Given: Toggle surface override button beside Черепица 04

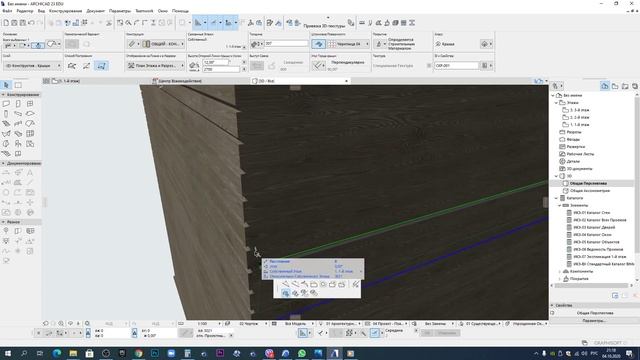Looking at the screenshot, I should [x=319, y=44].
